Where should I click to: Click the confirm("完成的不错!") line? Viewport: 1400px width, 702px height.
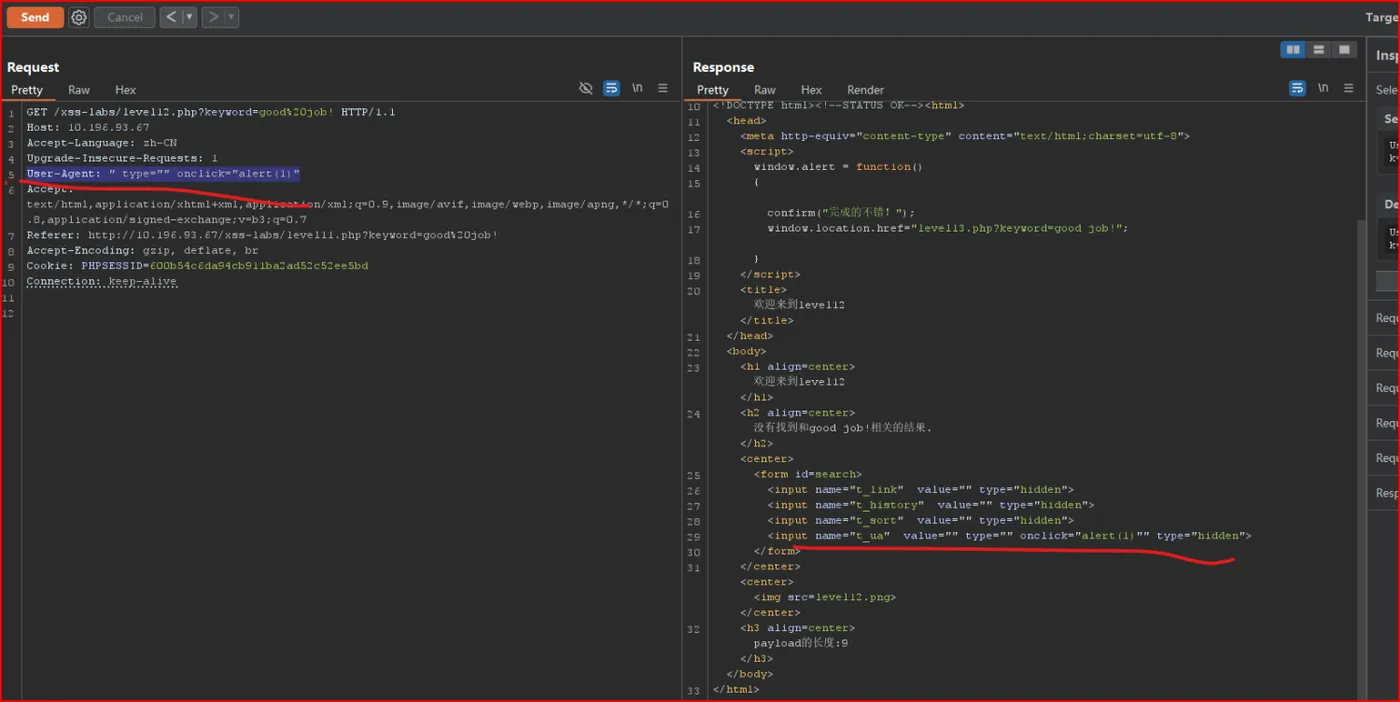pyautogui.click(x=841, y=212)
